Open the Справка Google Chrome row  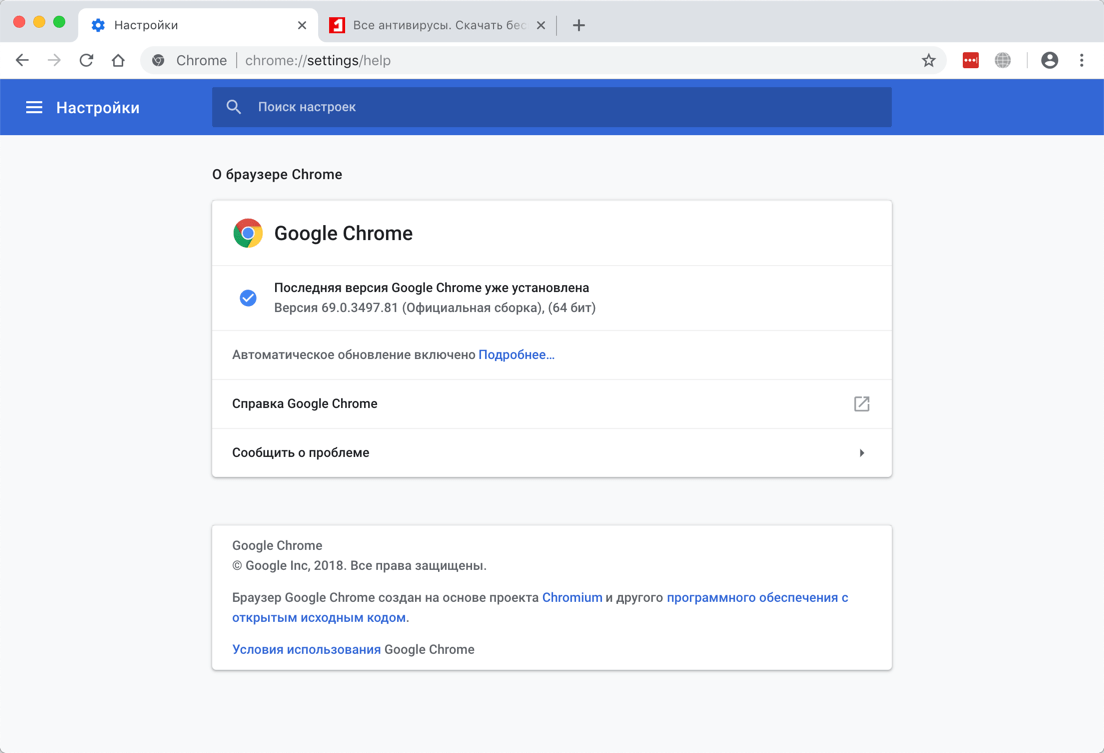pos(552,404)
